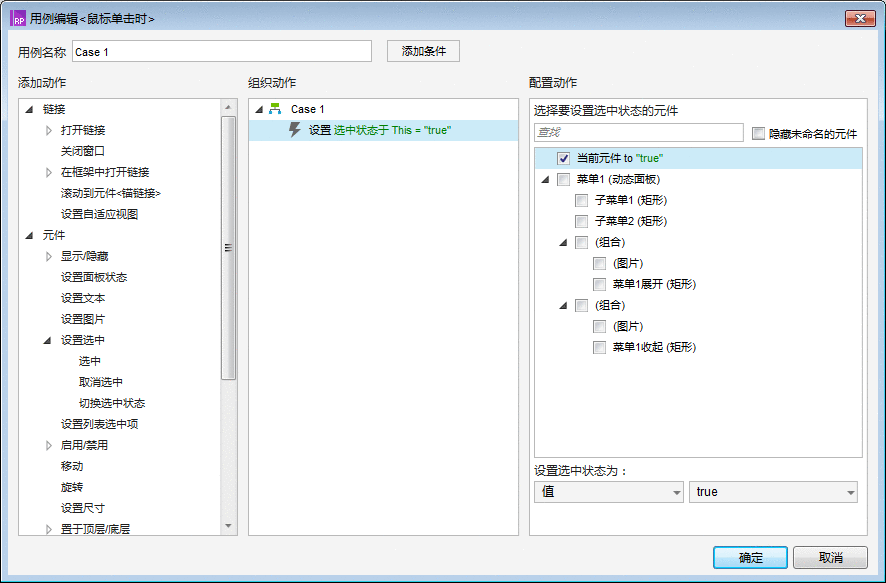Screen dimensions: 886x583
Task: Expand the second (组合) node above 菜单1收起
Action: (563, 306)
